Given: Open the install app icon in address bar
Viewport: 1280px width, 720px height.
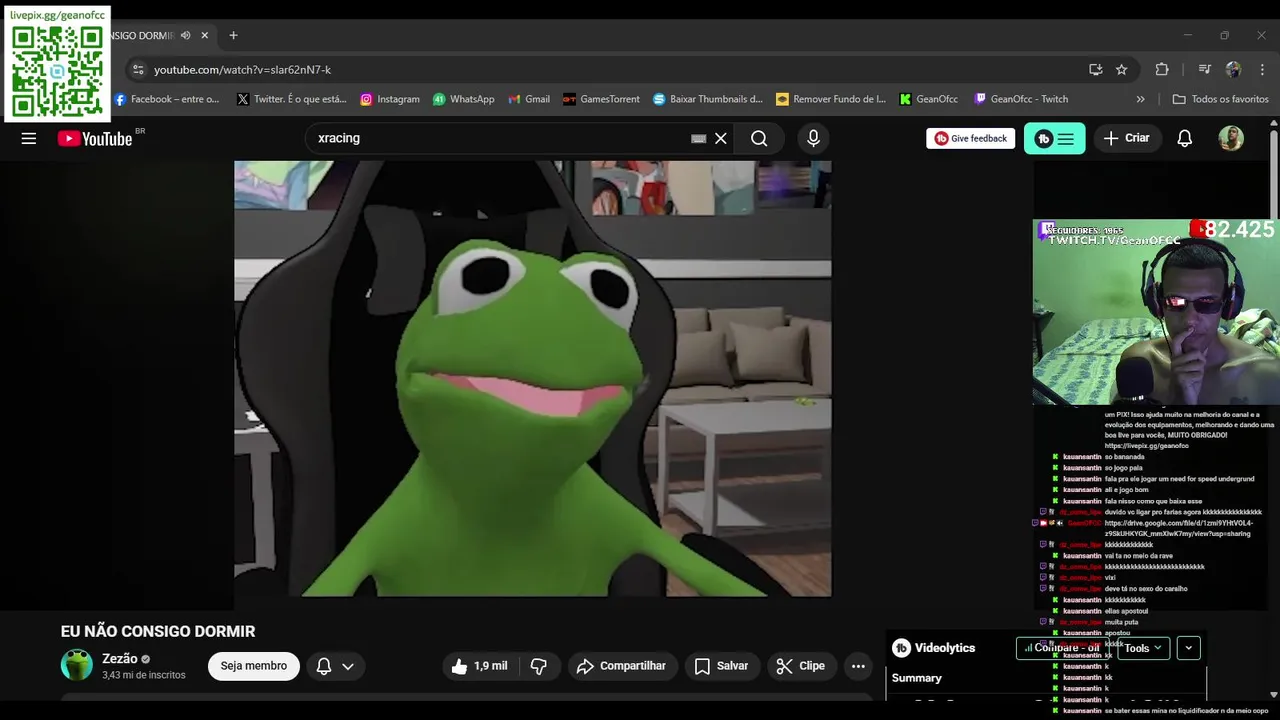Looking at the screenshot, I should [1095, 69].
